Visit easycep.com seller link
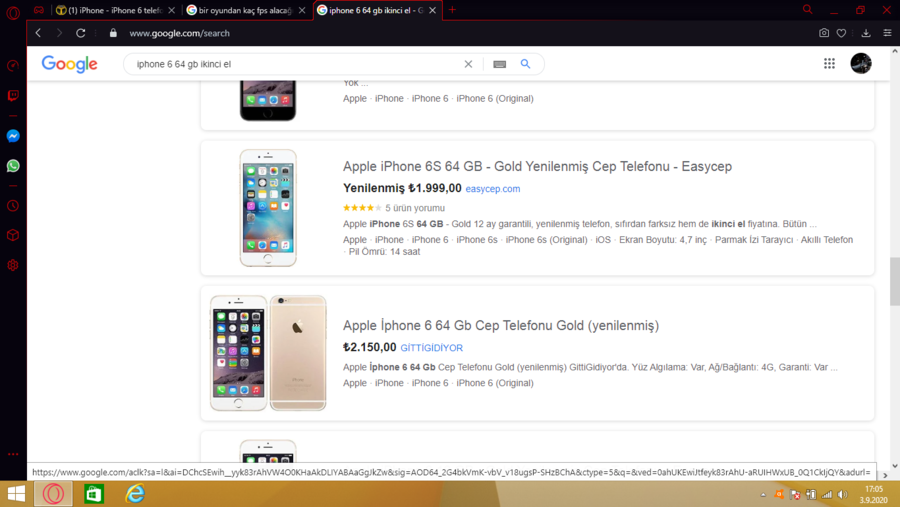Viewport: 900px width, 507px height. [x=492, y=189]
